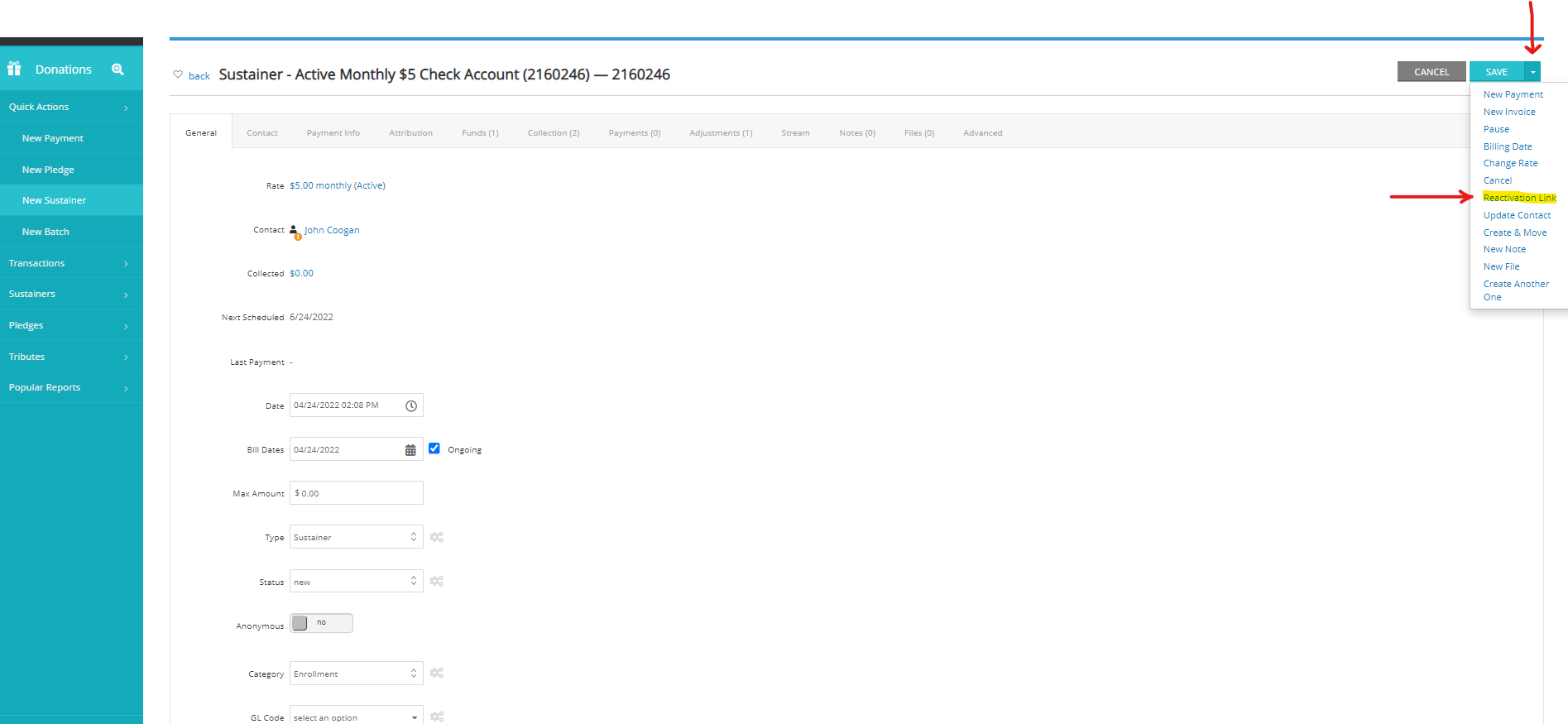The width and height of the screenshot is (1568, 724).
Task: Expand the Sustainers sidebar section
Action: click(x=71, y=294)
